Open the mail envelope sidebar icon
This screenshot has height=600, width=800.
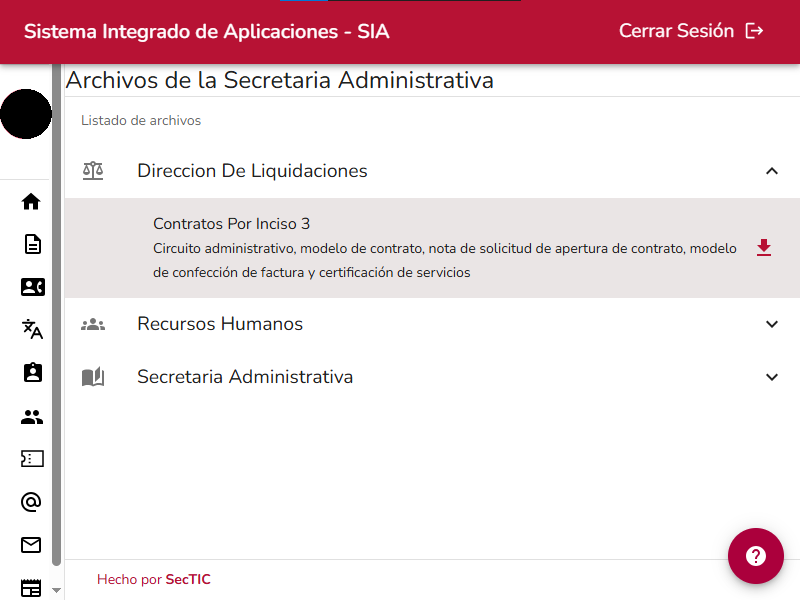(x=31, y=545)
